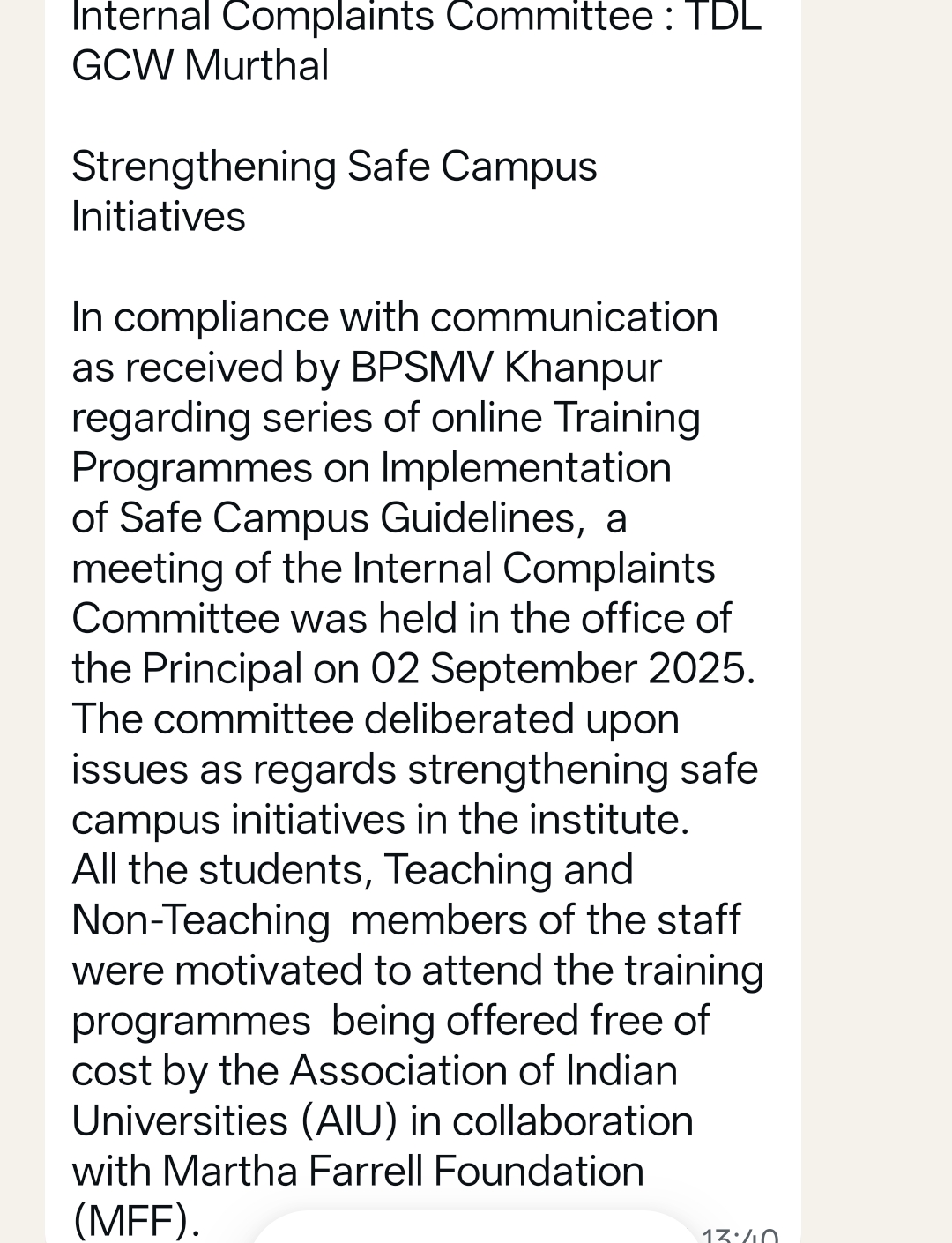Click 'campus initiatives in the institute.' line
Image resolution: width=952 pixels, height=1243 pixels.
(380, 820)
